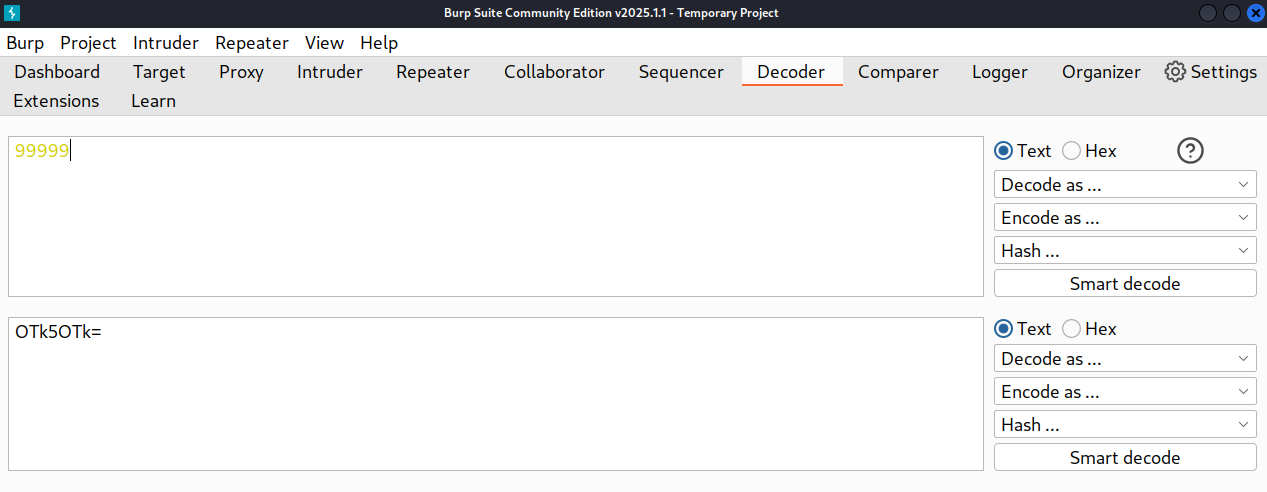Open the Intruder menu in menu bar
This screenshot has height=492, width=1267.
[166, 43]
